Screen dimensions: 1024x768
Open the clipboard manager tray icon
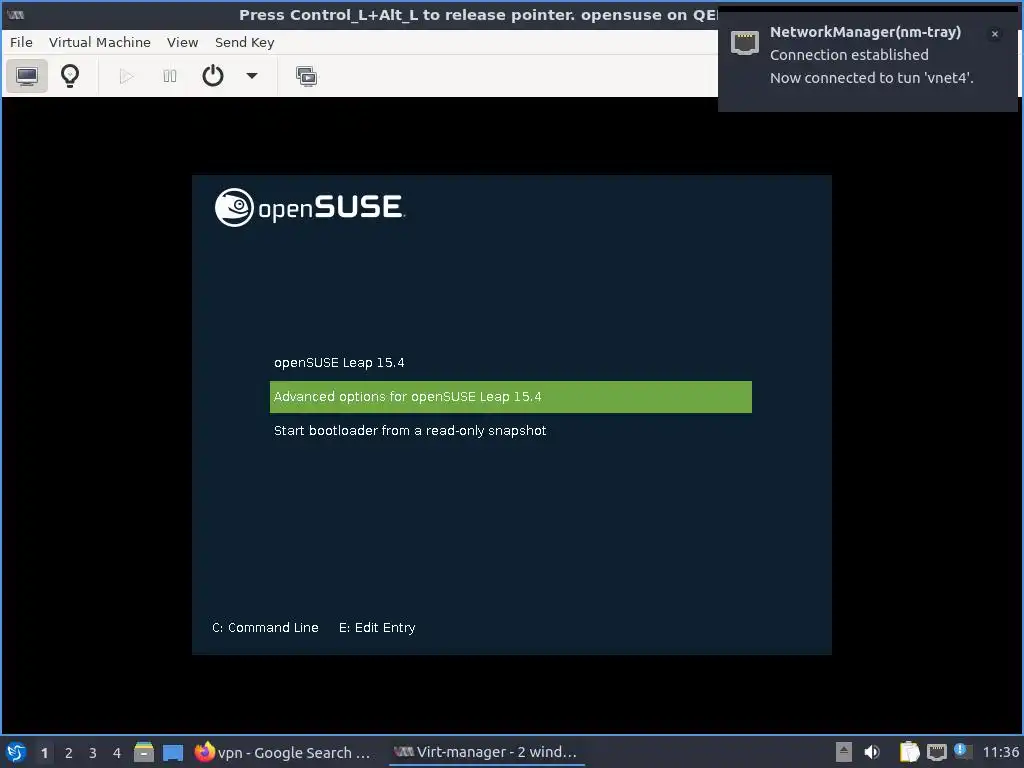tap(909, 752)
